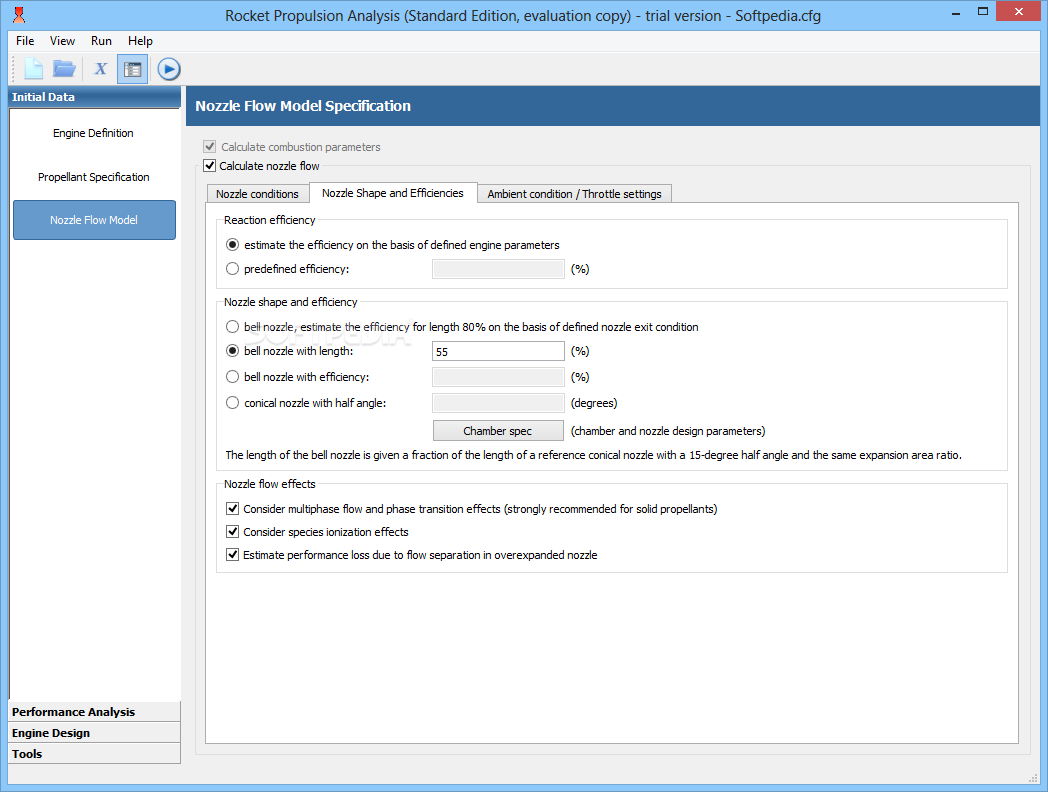Expand the Engine Design section
Image resolution: width=1048 pixels, height=792 pixels.
click(94, 733)
